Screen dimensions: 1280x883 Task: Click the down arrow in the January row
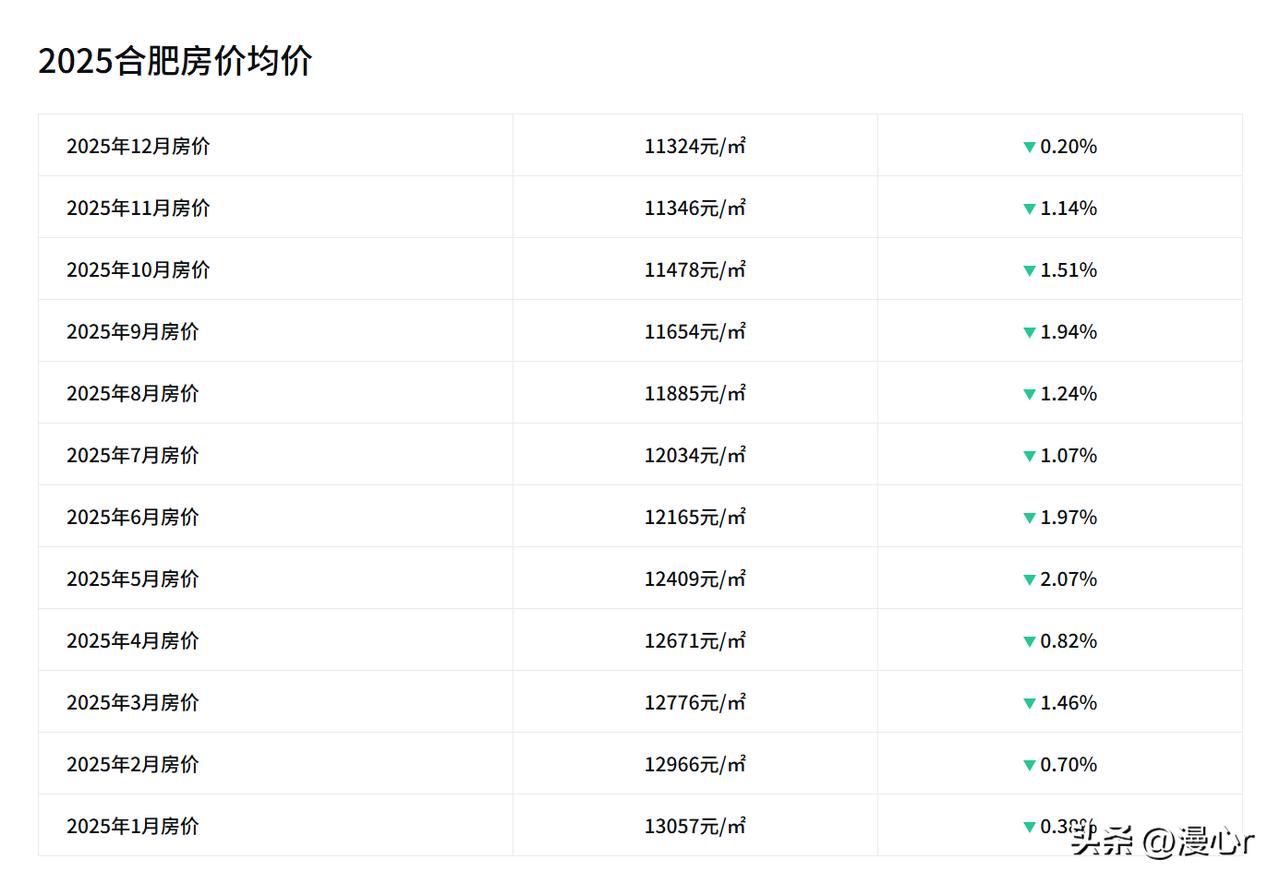tap(1029, 827)
